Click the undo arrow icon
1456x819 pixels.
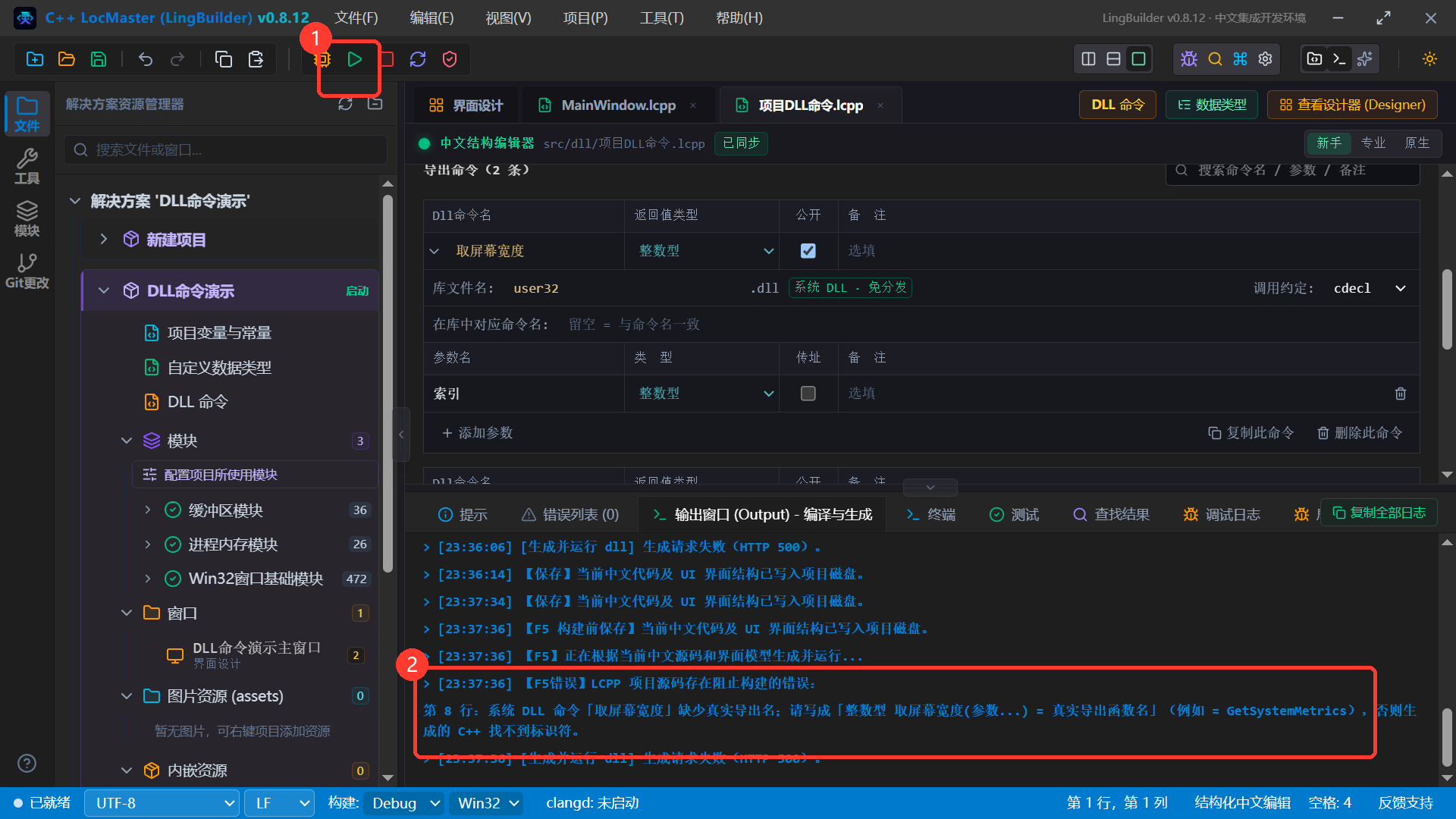click(146, 59)
